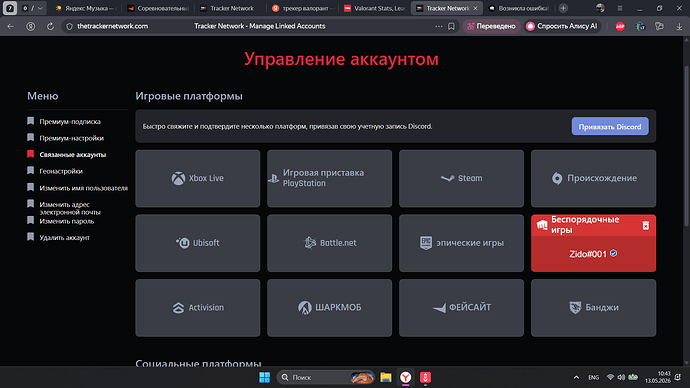
Task: Open the Xbox Live platform card
Action: point(198,178)
